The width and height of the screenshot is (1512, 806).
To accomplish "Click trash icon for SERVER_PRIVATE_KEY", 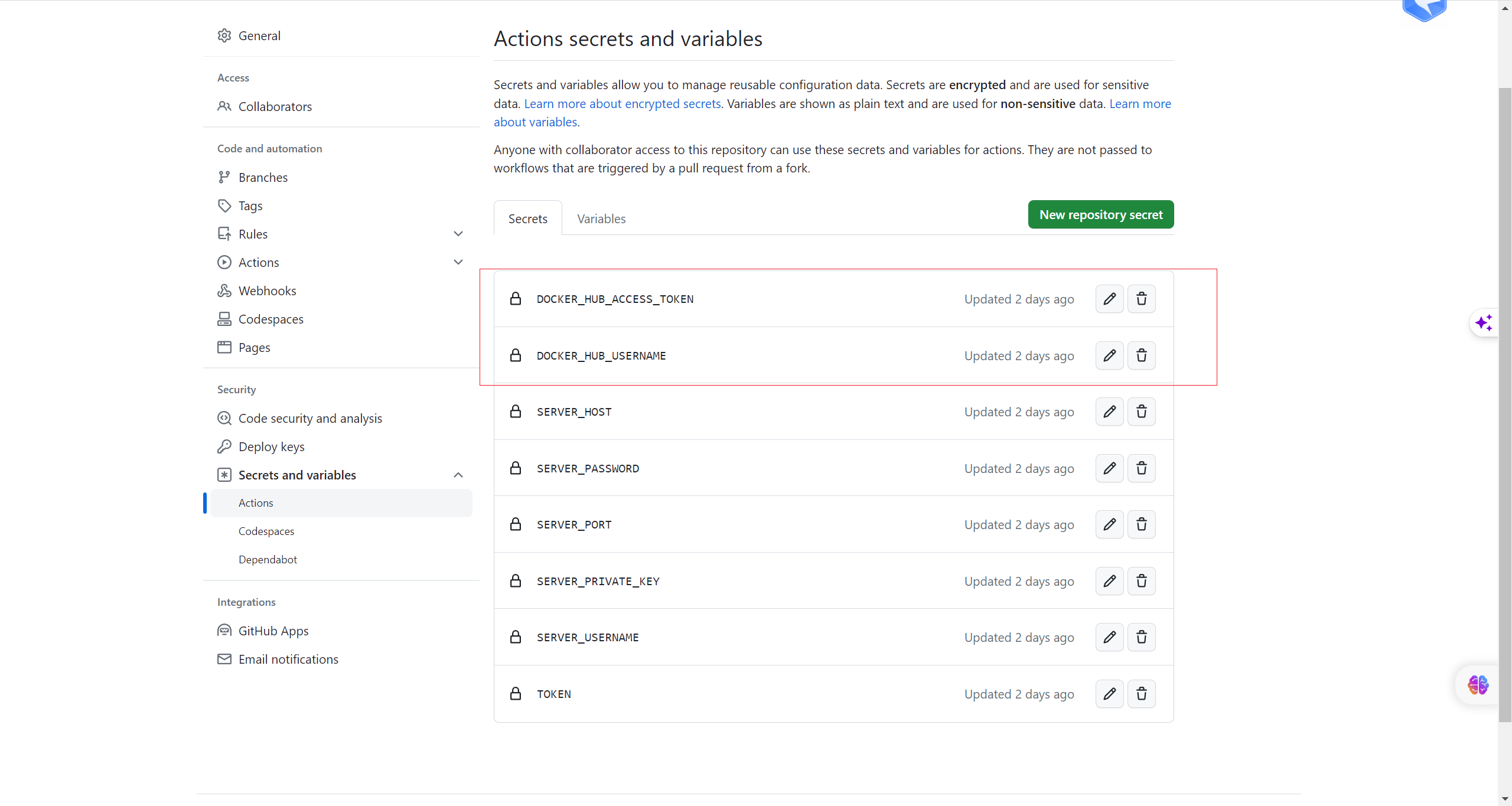I will point(1141,581).
